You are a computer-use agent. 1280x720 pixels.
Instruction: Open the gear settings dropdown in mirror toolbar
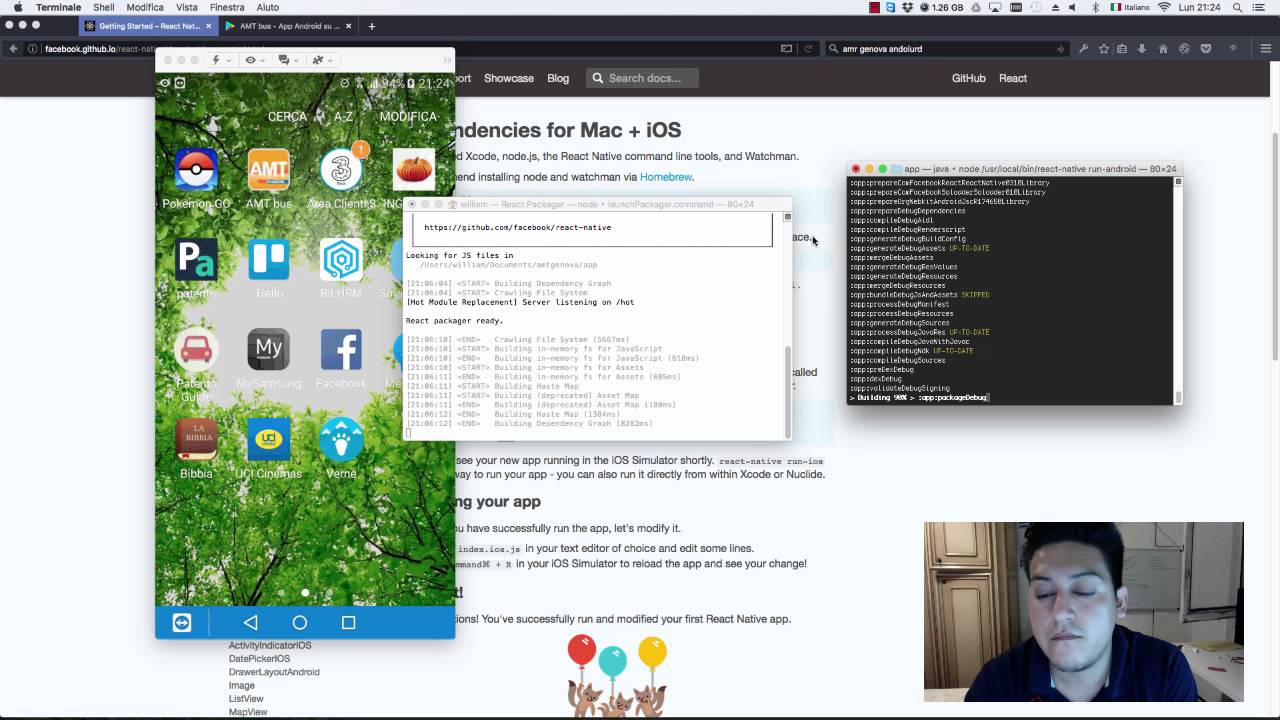[x=321, y=60]
